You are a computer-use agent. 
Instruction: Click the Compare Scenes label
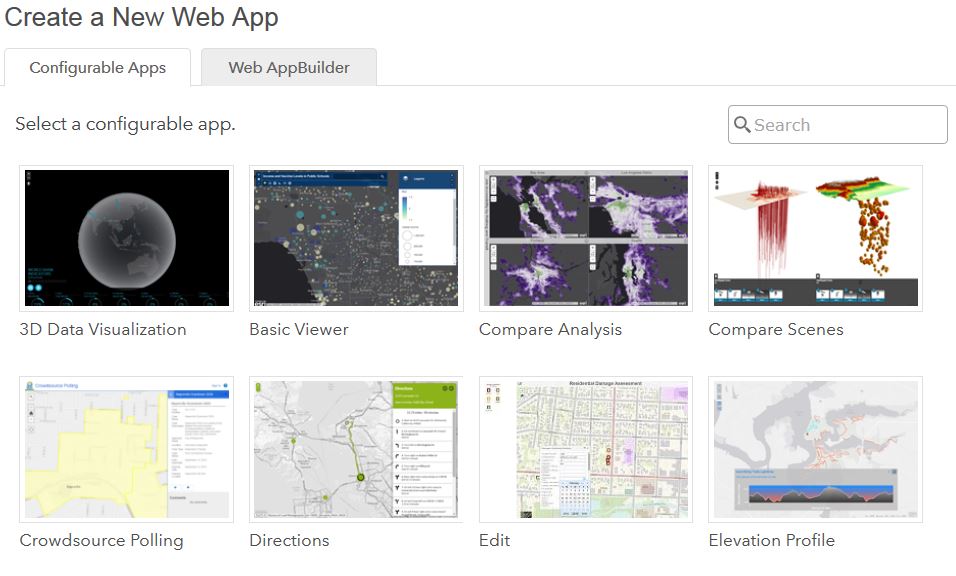coord(776,329)
